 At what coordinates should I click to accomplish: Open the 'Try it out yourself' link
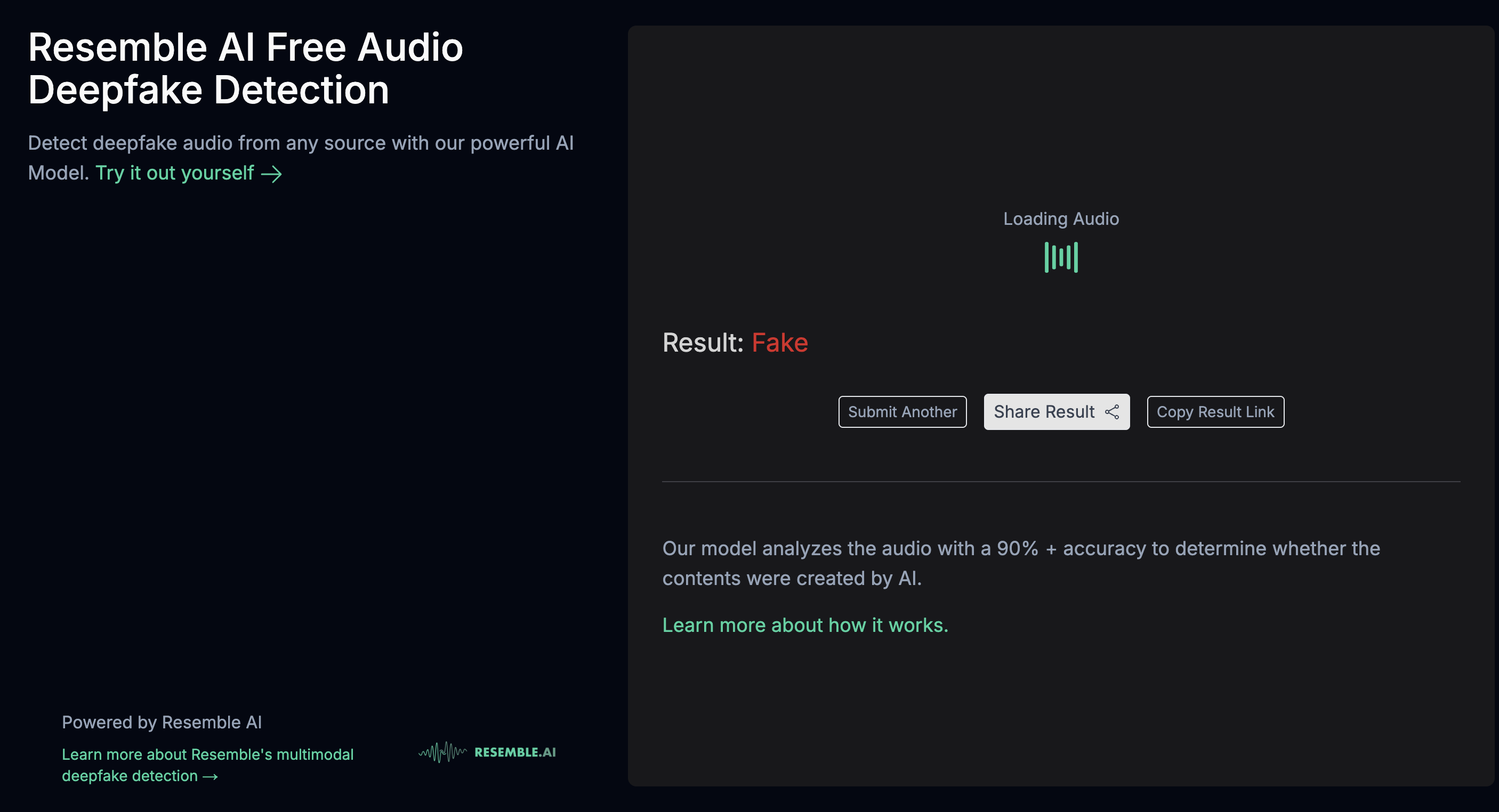189,173
